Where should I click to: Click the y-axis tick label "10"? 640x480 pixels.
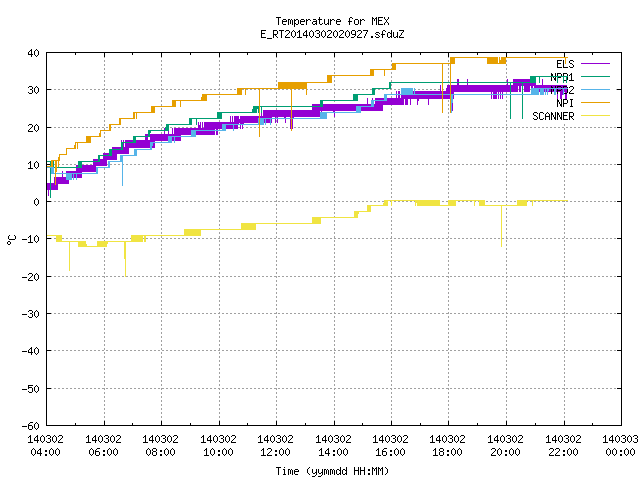[x=33, y=165]
